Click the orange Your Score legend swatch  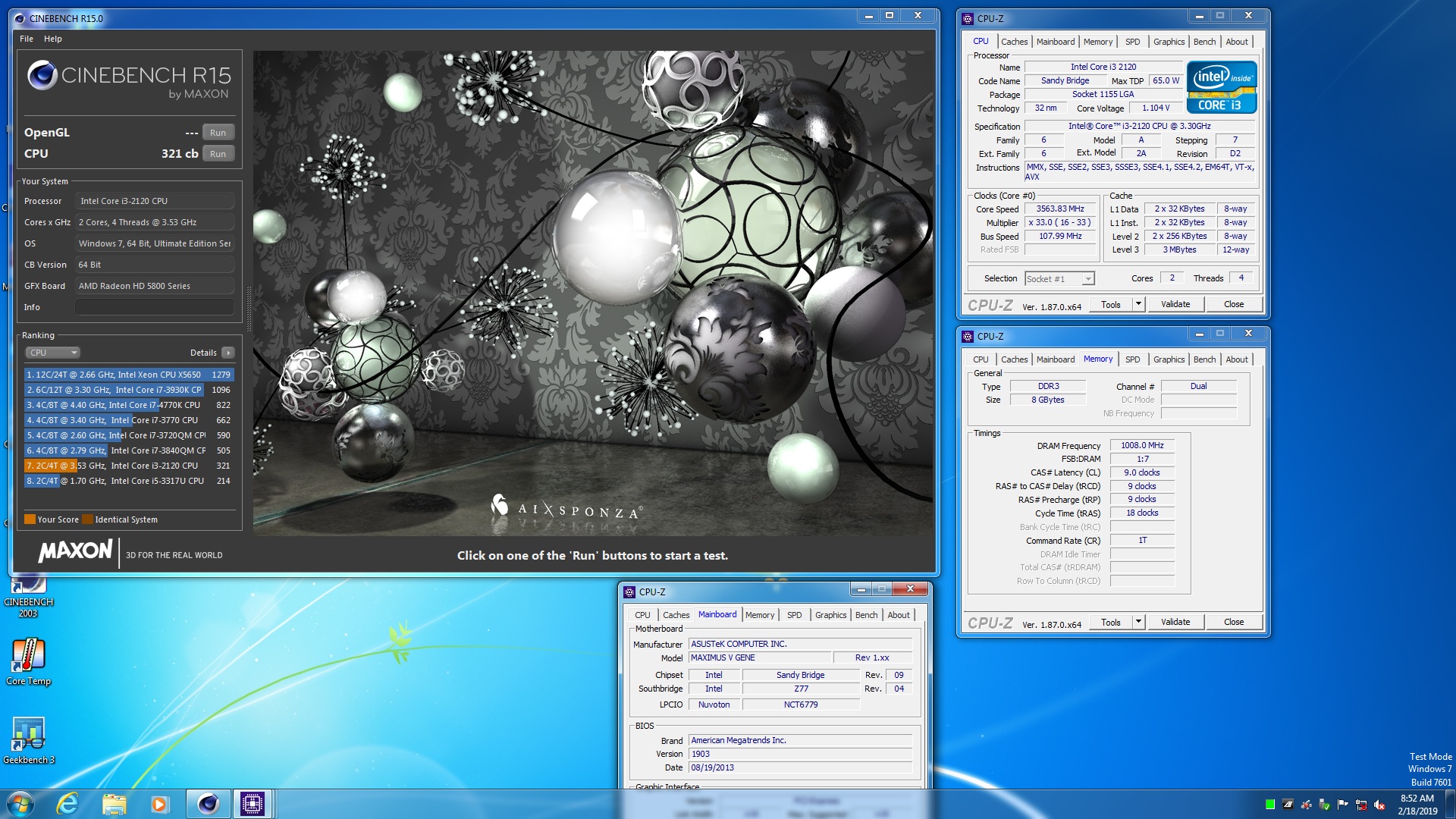coord(30,519)
